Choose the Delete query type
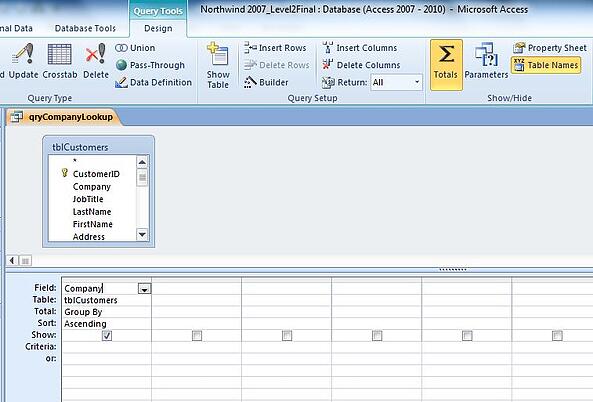This screenshot has width=593, height=402. (x=96, y=61)
